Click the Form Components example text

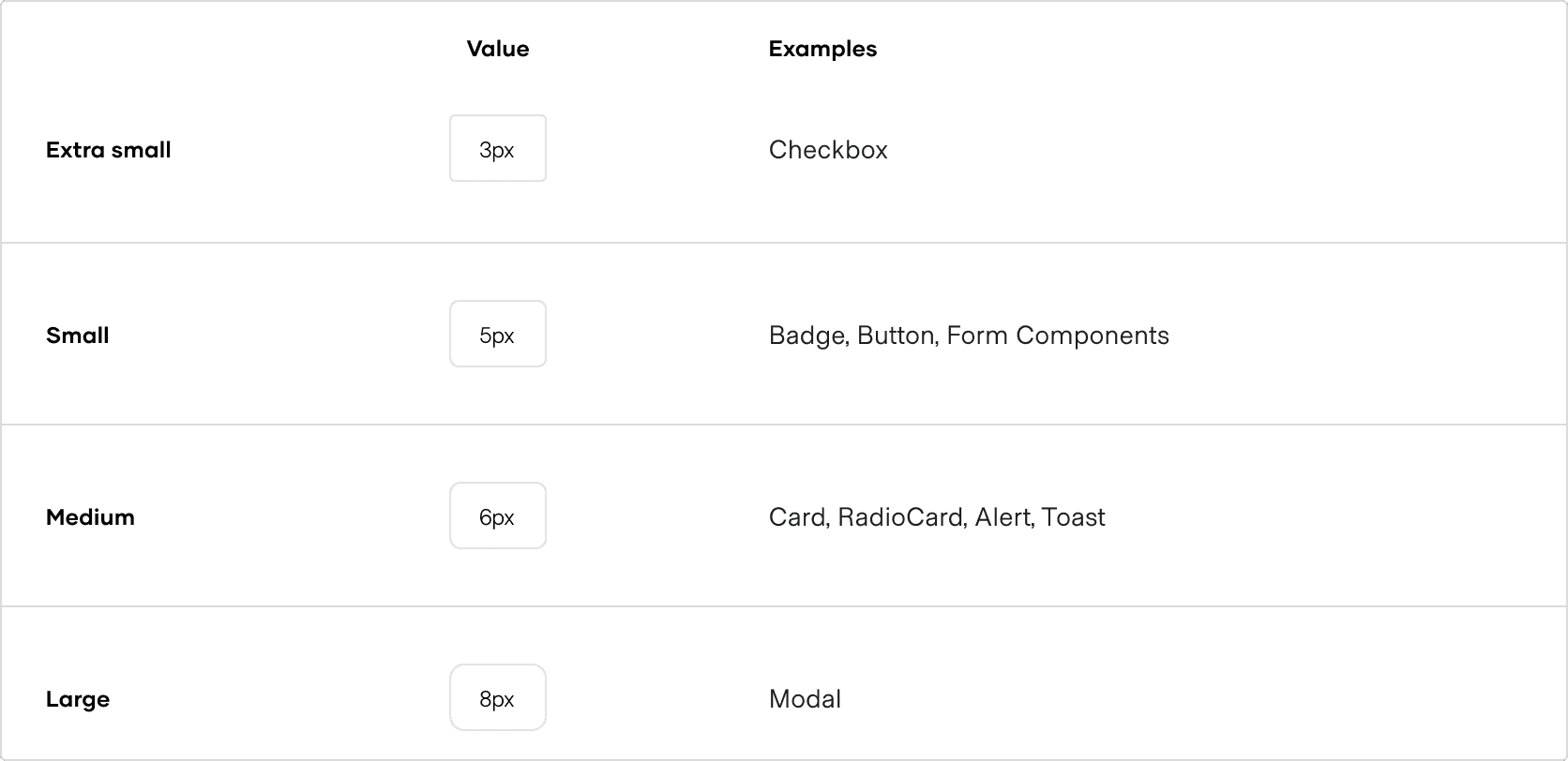click(x=1058, y=336)
